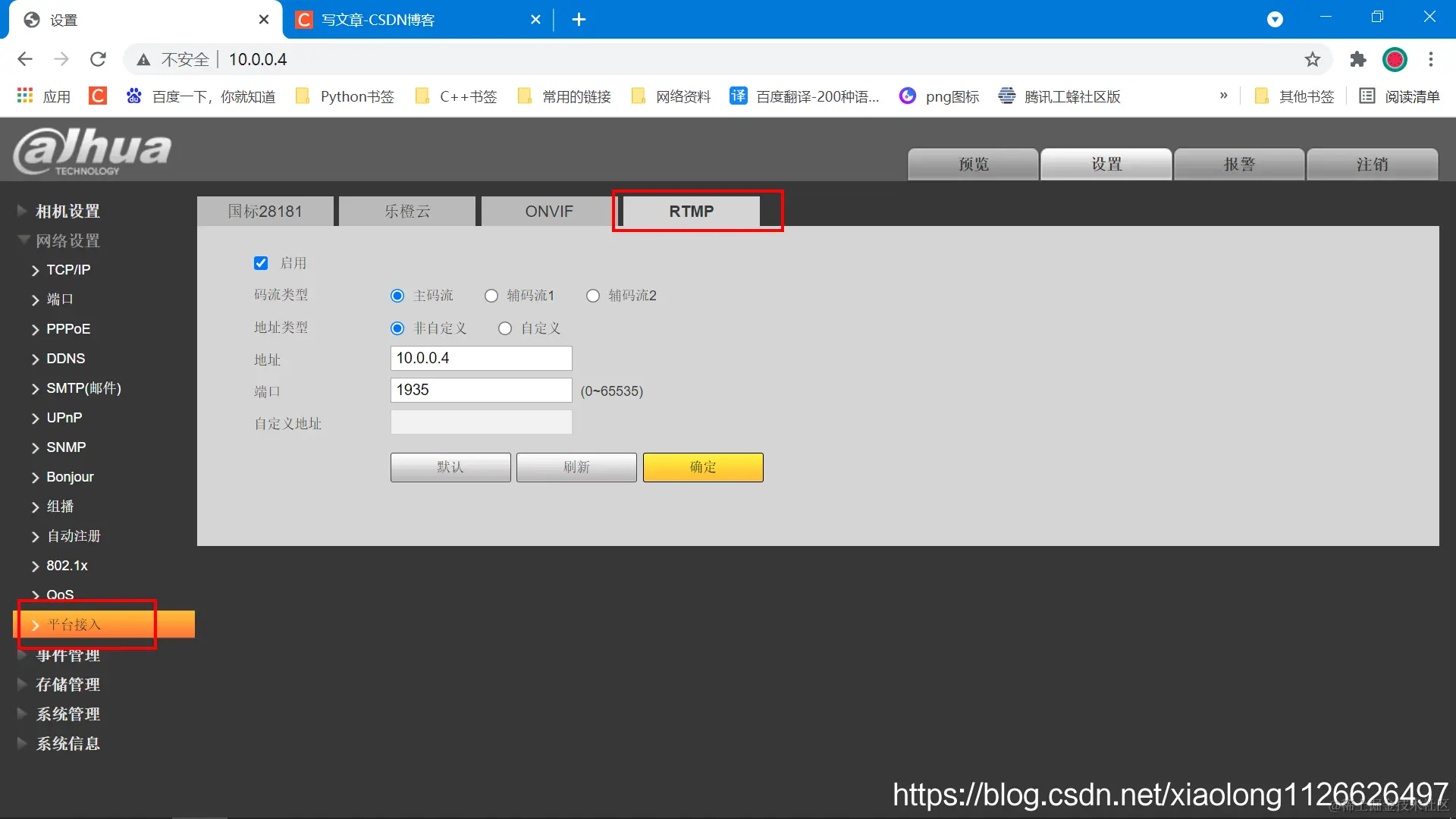Open the 预览 top menu tab

point(973,164)
